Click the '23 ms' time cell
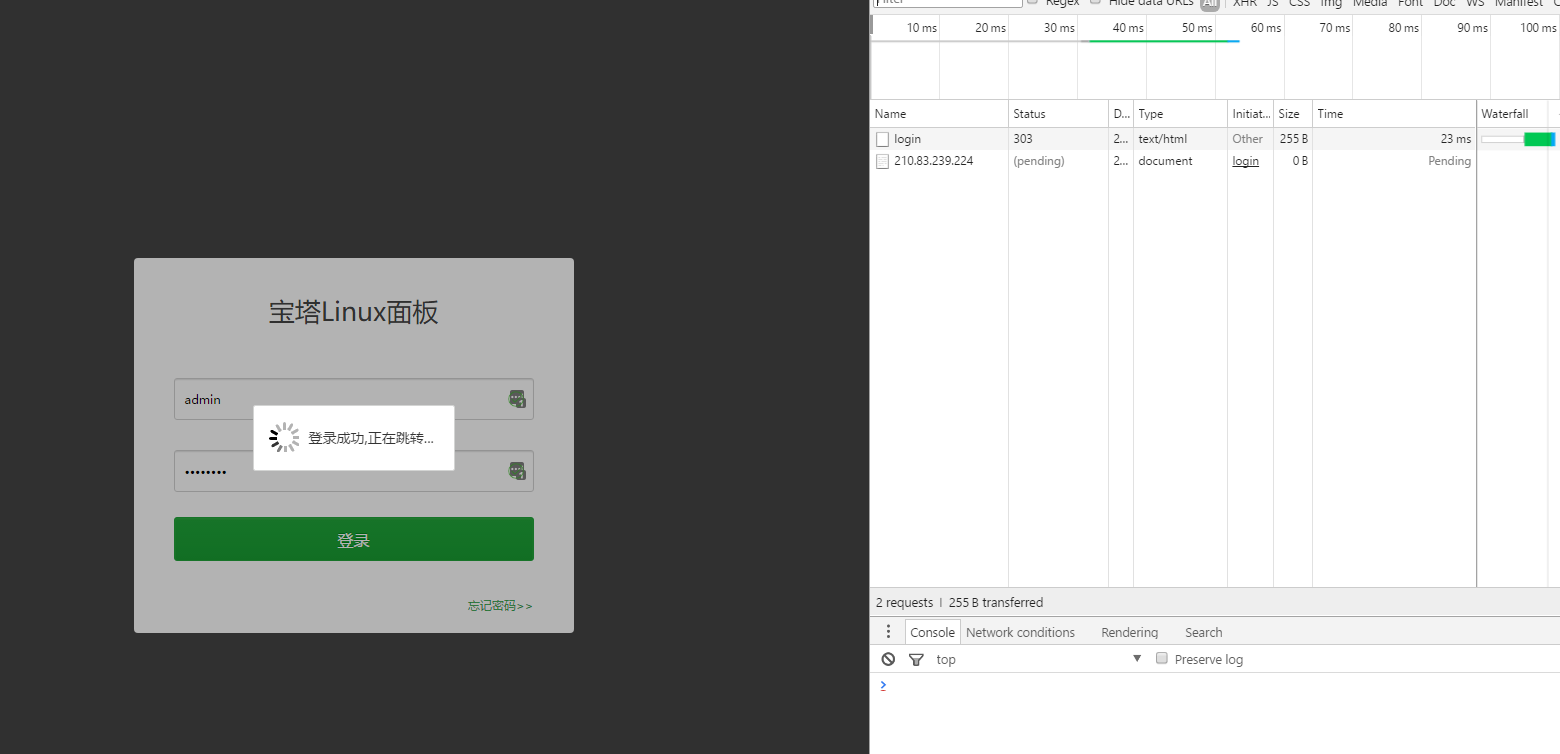 tap(1456, 139)
